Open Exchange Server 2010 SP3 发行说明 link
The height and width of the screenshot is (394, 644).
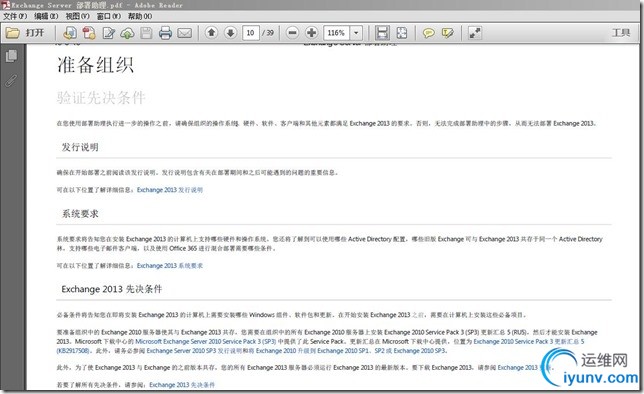tap(196, 351)
